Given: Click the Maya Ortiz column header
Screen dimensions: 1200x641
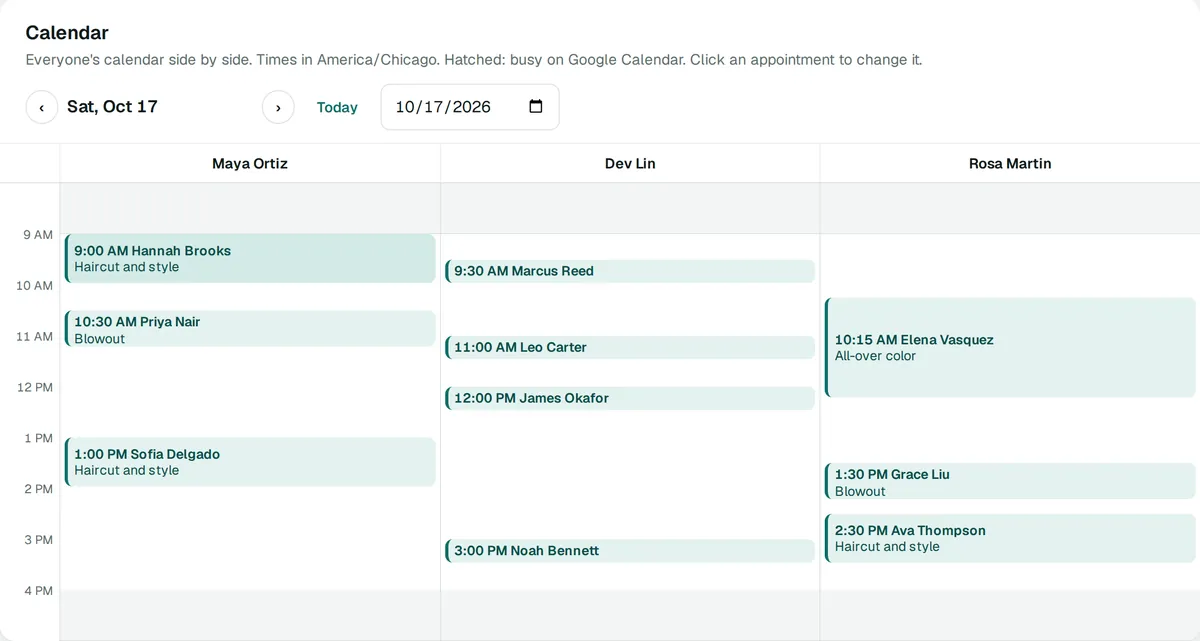Looking at the screenshot, I should (250, 163).
